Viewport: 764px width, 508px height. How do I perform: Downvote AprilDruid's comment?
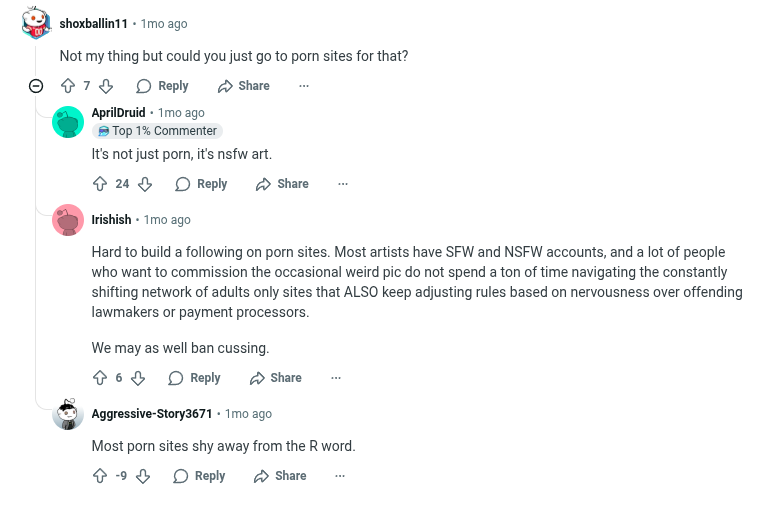coord(145,184)
